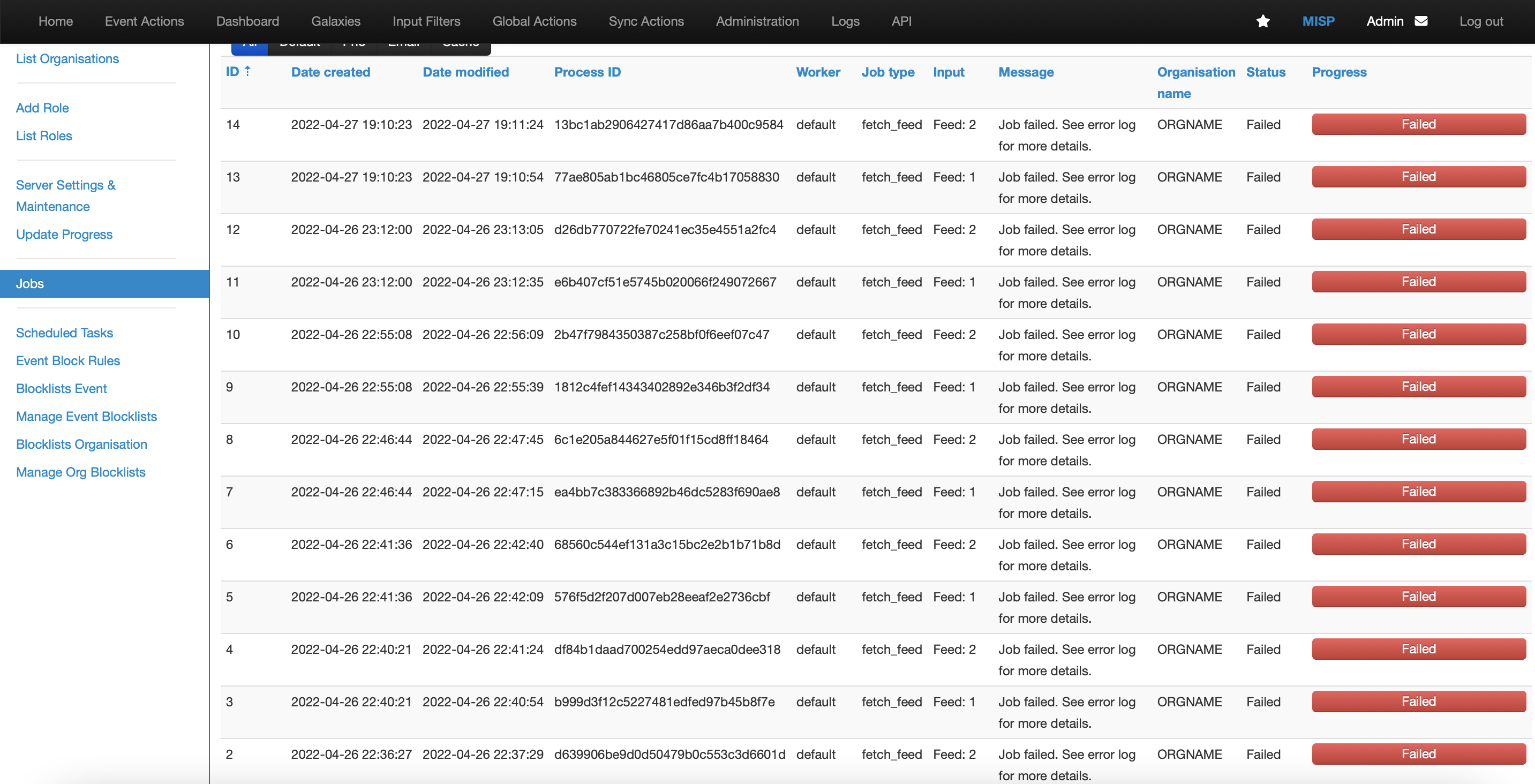
Task: Open the Logs menu
Action: pyautogui.click(x=845, y=21)
